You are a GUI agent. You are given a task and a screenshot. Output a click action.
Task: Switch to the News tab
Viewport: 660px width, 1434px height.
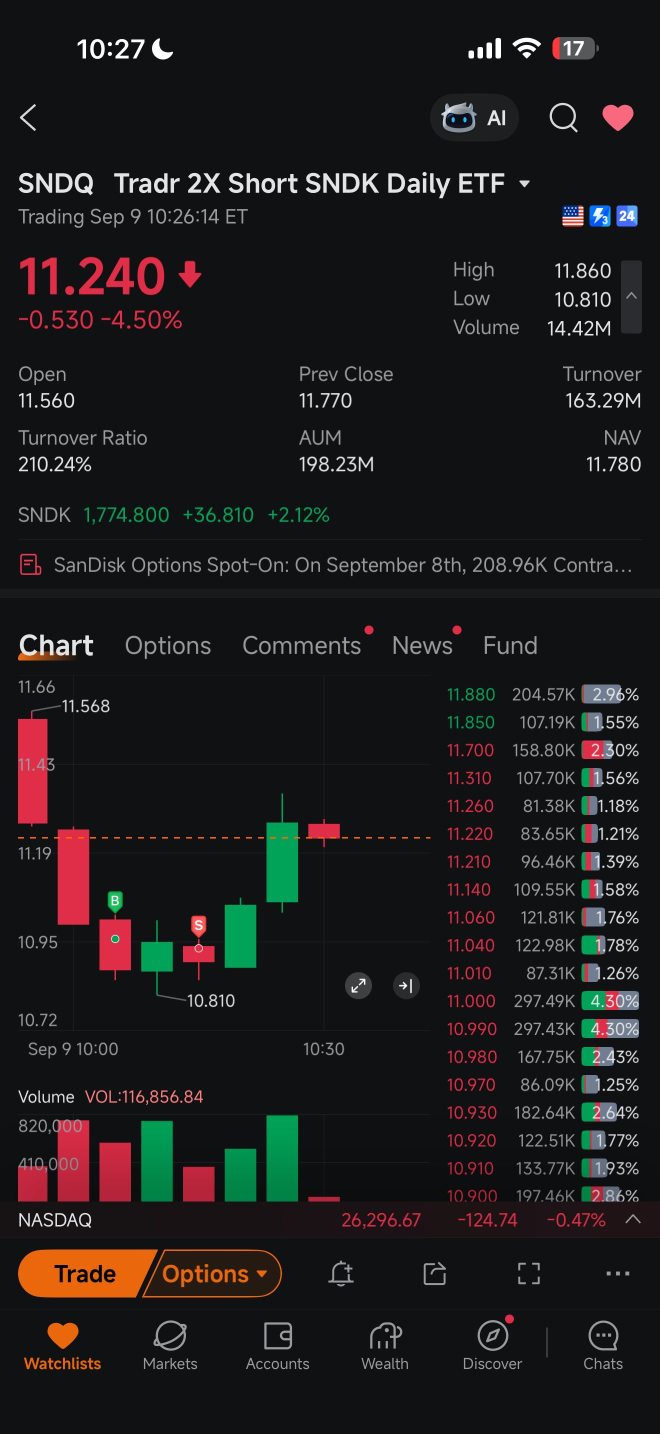[422, 646]
